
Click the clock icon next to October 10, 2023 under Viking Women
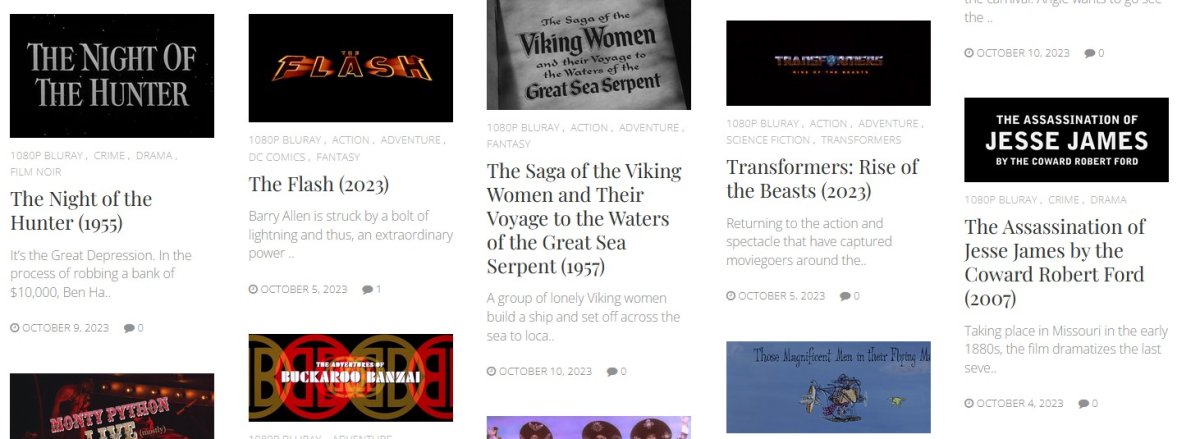coord(491,371)
